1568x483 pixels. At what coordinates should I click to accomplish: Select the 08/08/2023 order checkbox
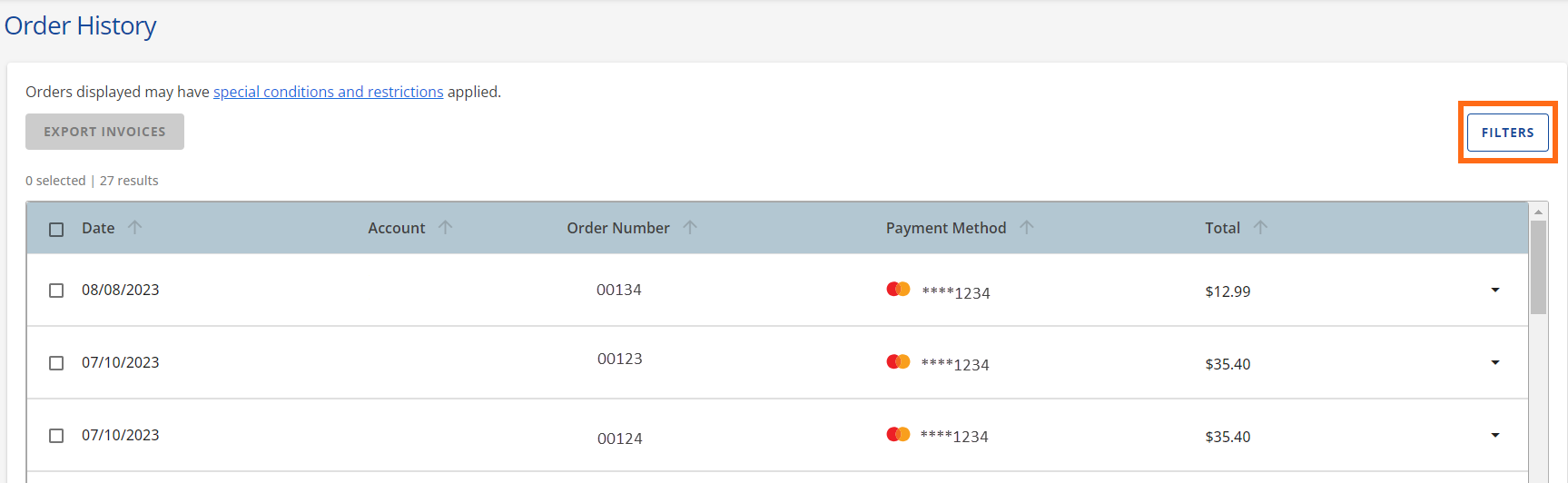click(x=56, y=291)
